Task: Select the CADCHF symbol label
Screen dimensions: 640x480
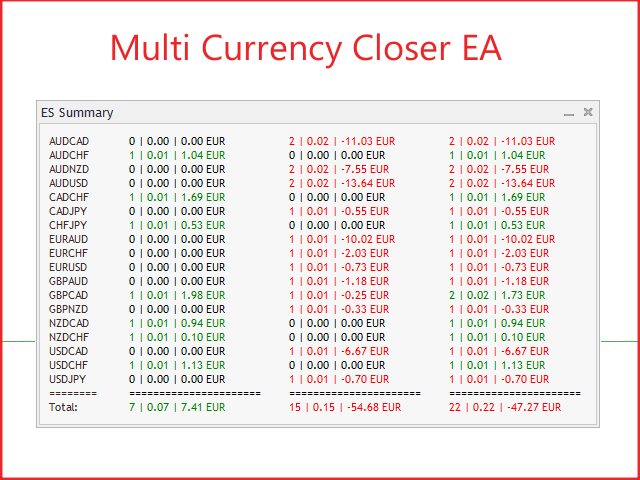Action: tap(69, 197)
